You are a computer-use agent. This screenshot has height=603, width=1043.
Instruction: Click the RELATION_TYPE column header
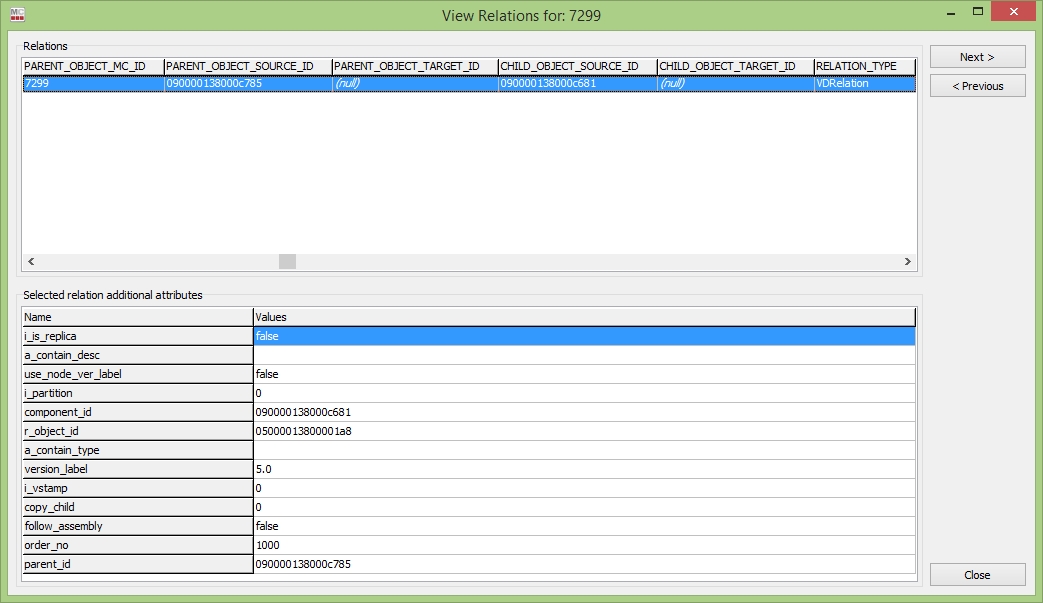[864, 66]
